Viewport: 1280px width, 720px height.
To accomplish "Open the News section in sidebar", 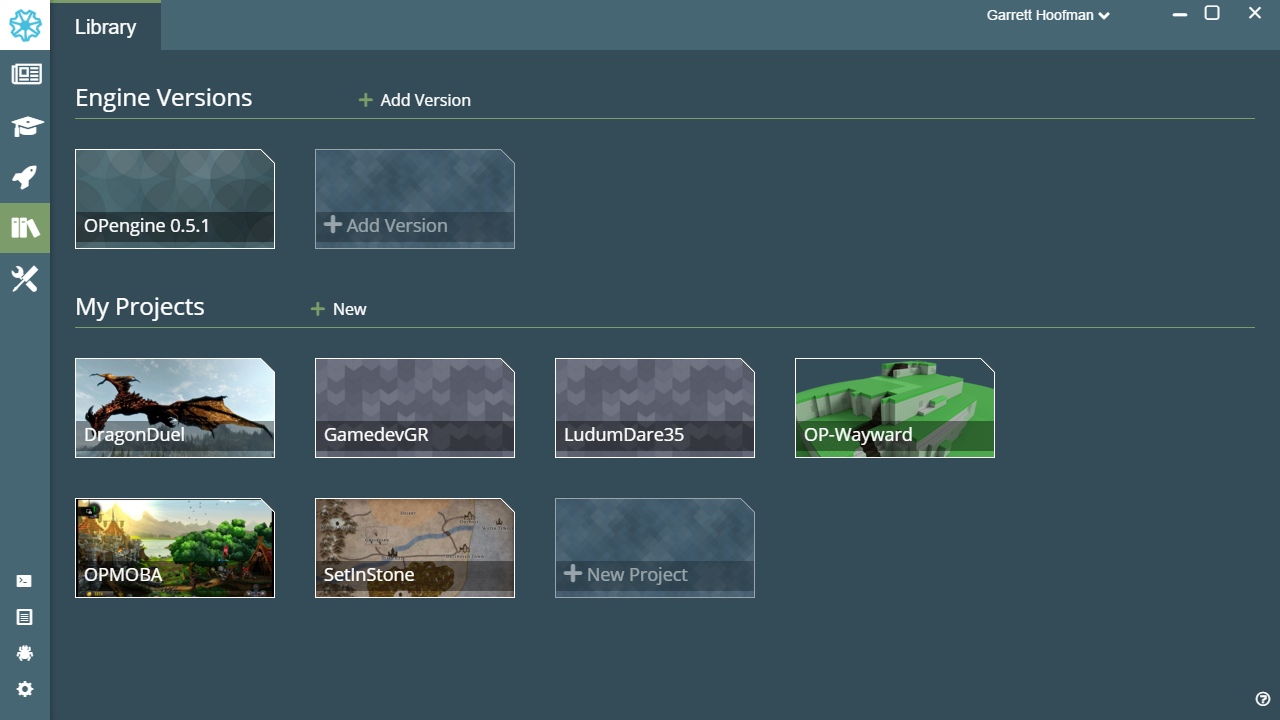I will pos(25,74).
